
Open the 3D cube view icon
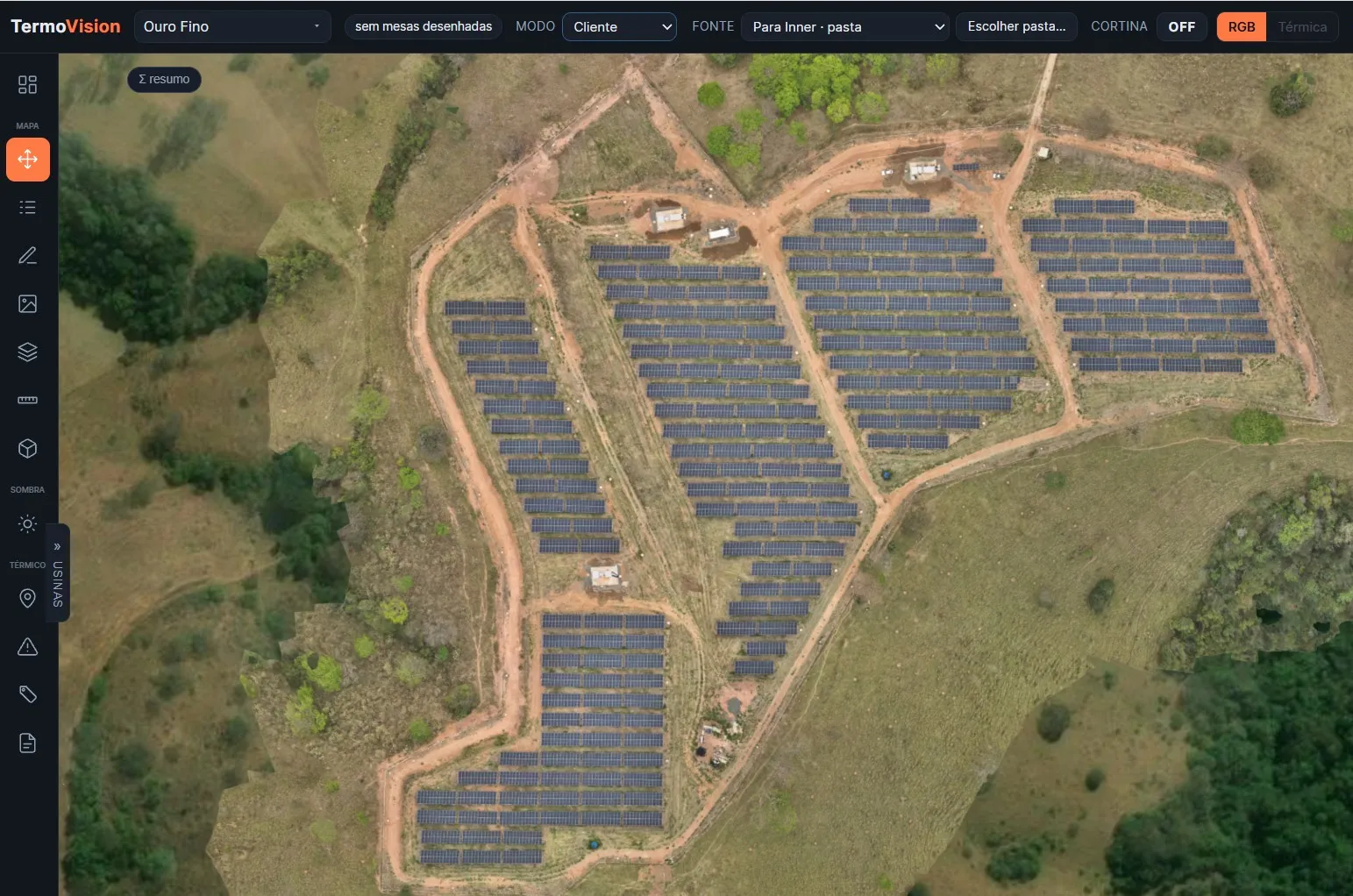click(27, 448)
